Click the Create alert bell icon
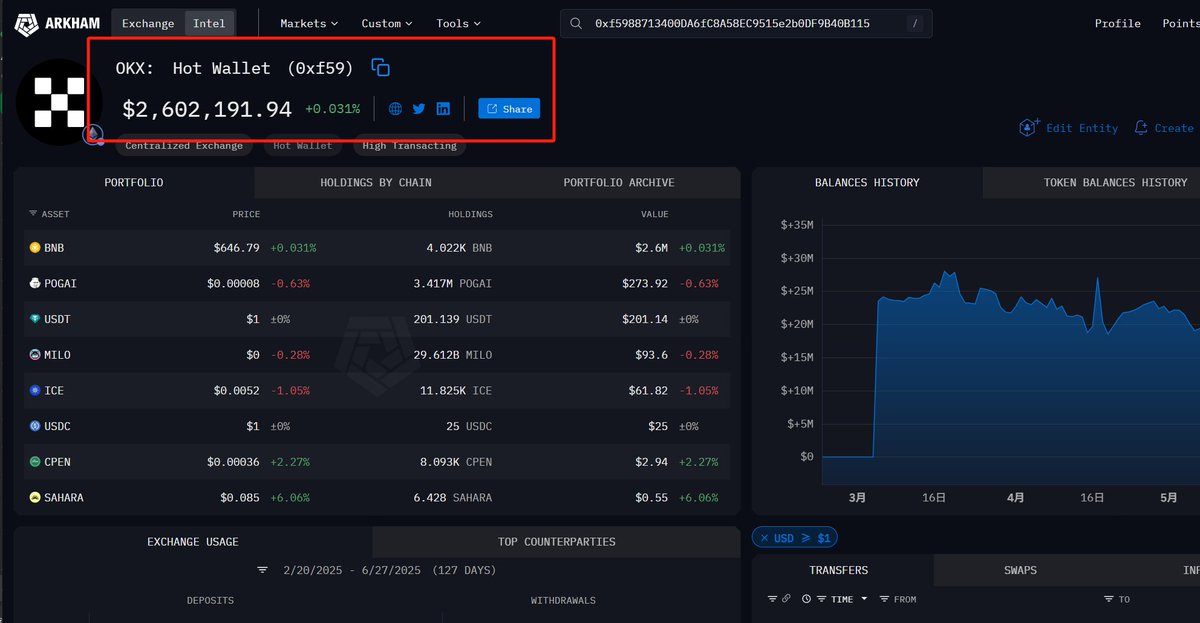 (1141, 127)
